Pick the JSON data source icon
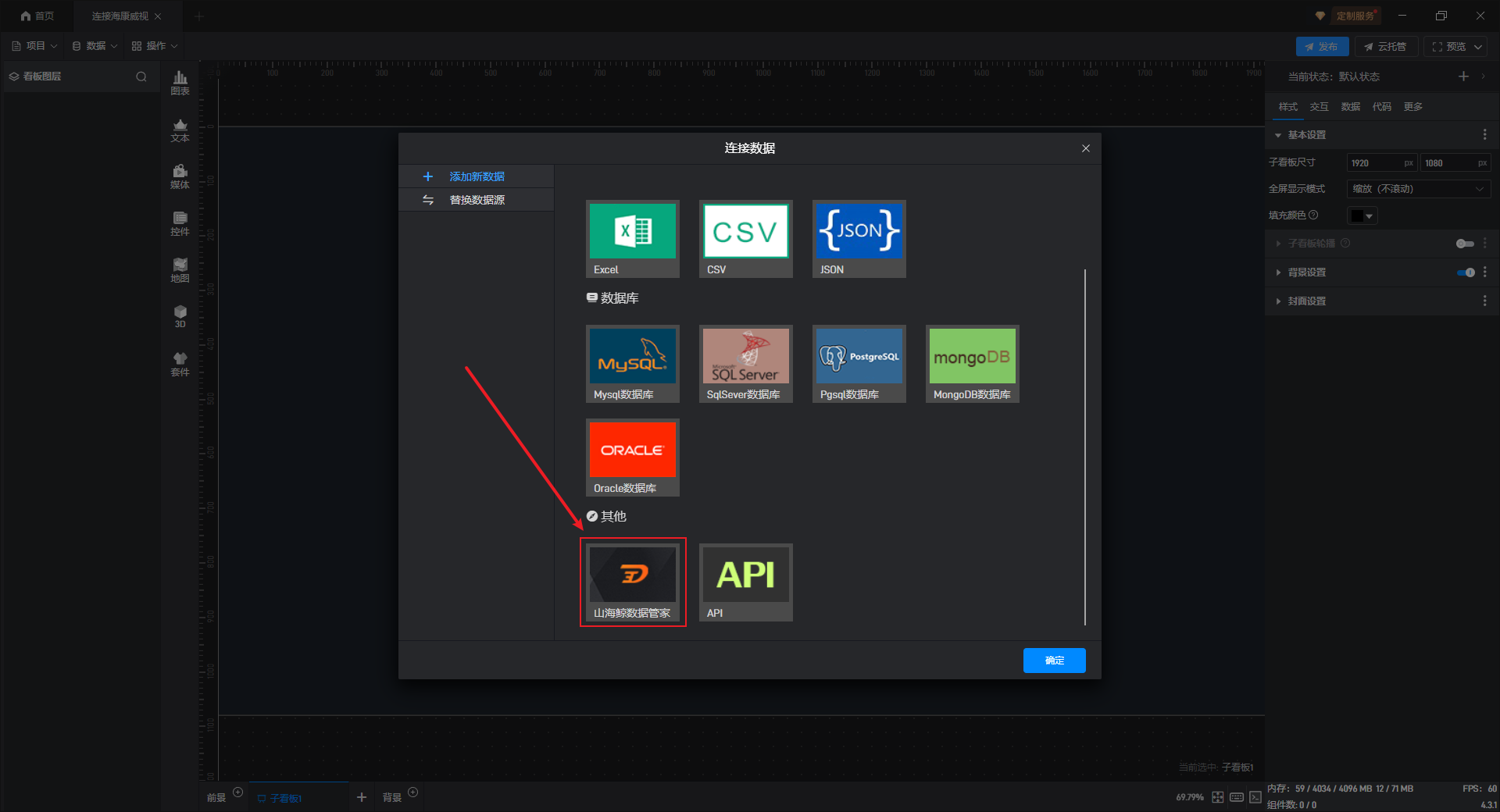Viewport: 1500px width, 812px height. (x=859, y=238)
